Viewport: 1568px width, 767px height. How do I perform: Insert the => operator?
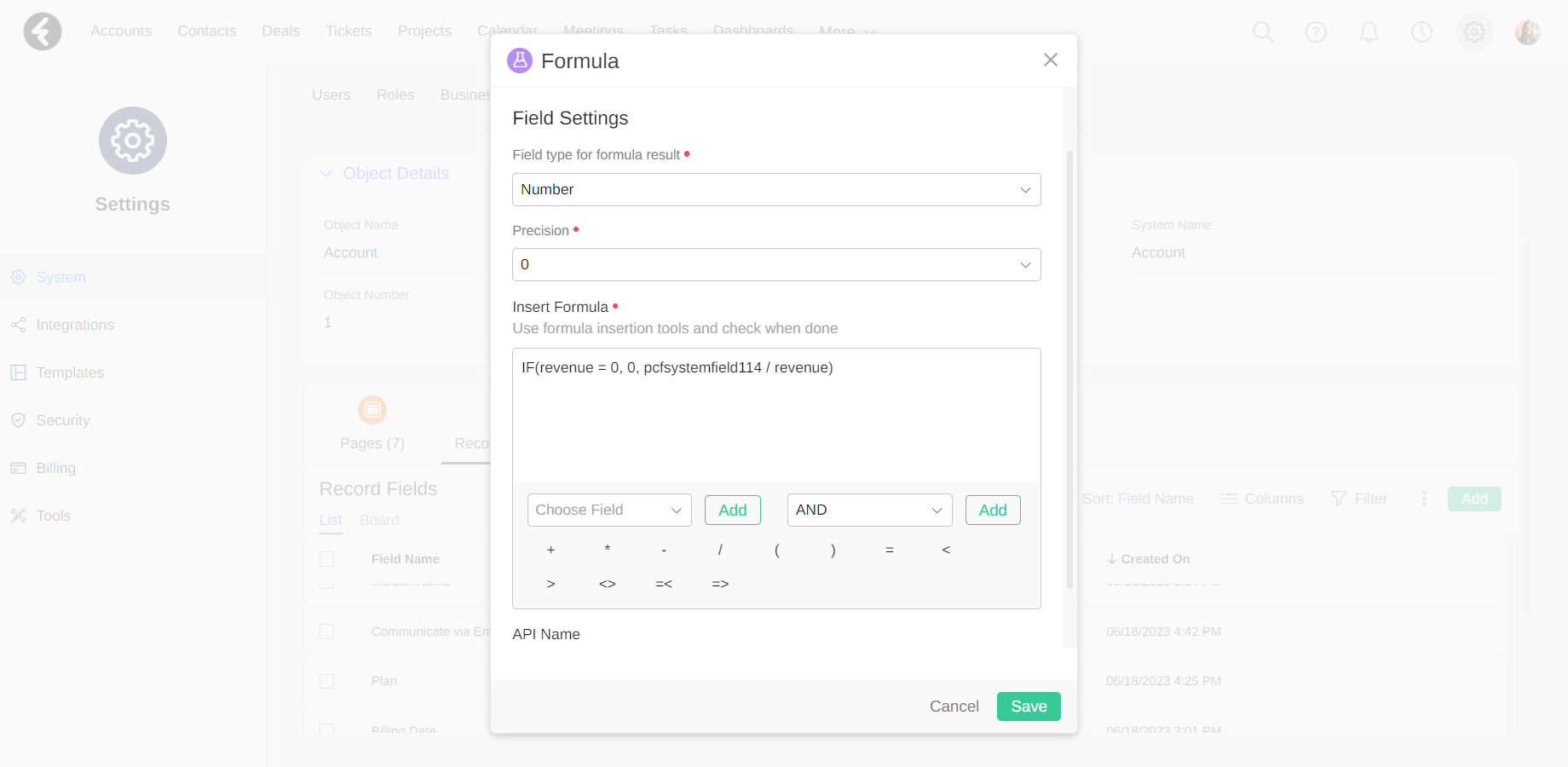pos(720,584)
